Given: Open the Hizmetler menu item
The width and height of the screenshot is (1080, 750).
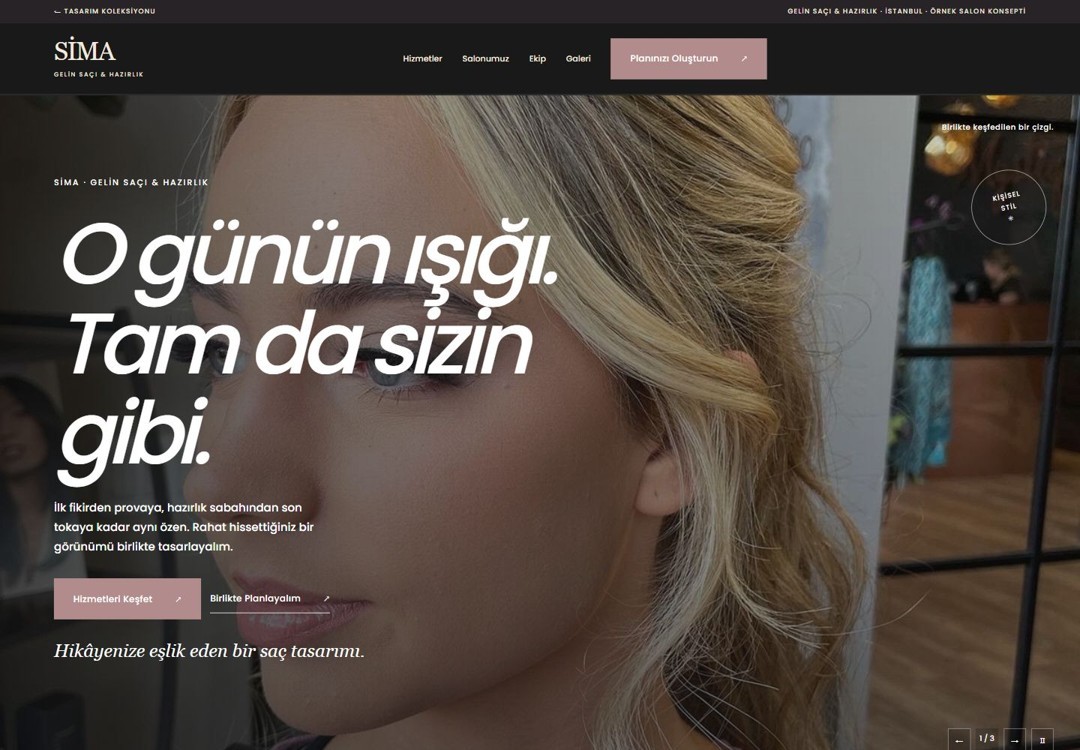Looking at the screenshot, I should coord(422,59).
